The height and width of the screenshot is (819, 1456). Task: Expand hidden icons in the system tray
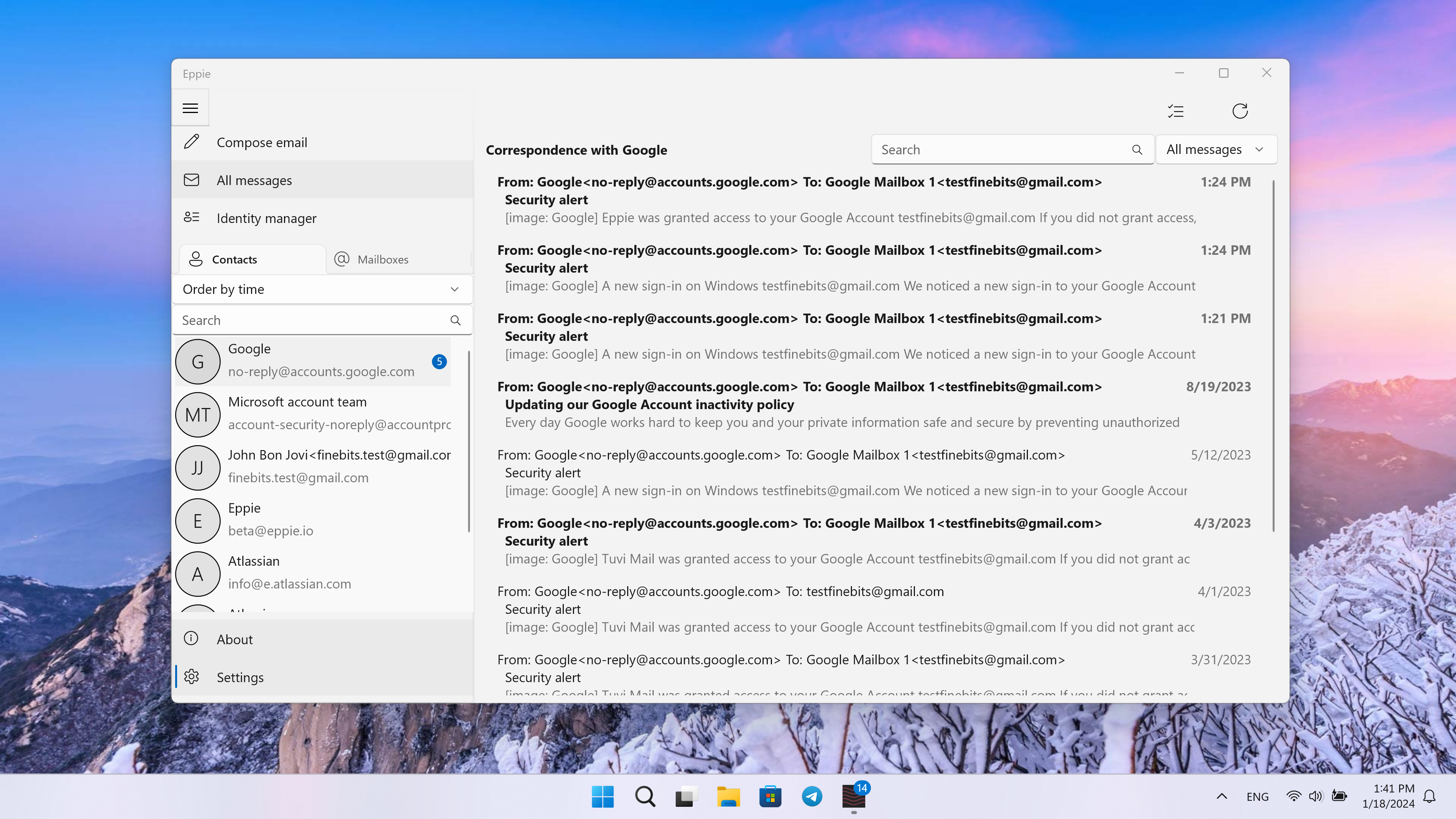coord(1222,796)
